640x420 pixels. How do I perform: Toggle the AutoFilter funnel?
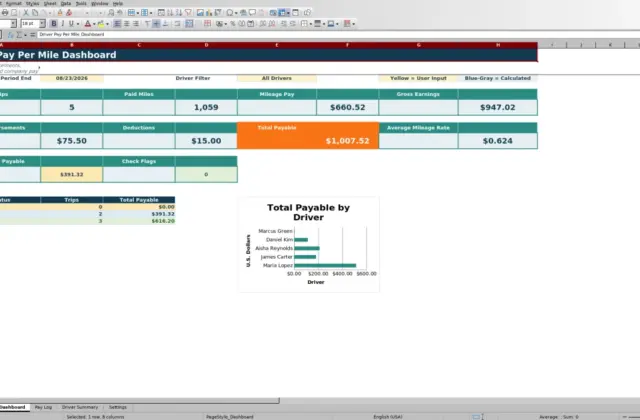click(x=188, y=13)
